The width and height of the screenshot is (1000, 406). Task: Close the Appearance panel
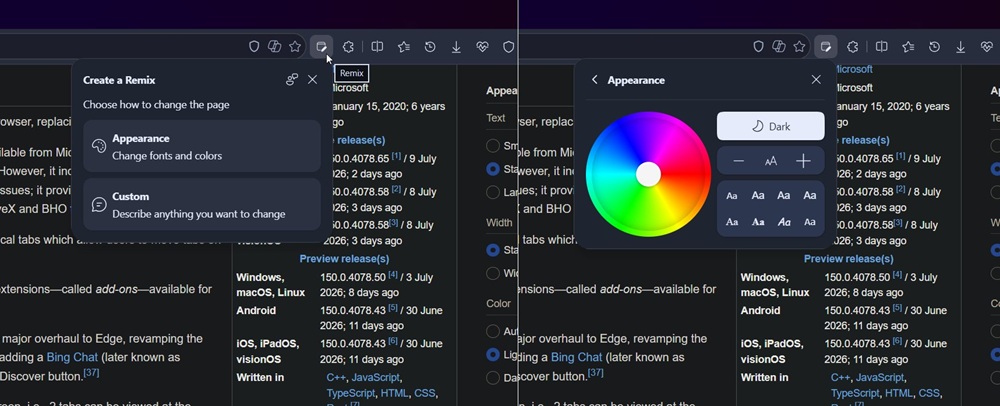click(816, 80)
